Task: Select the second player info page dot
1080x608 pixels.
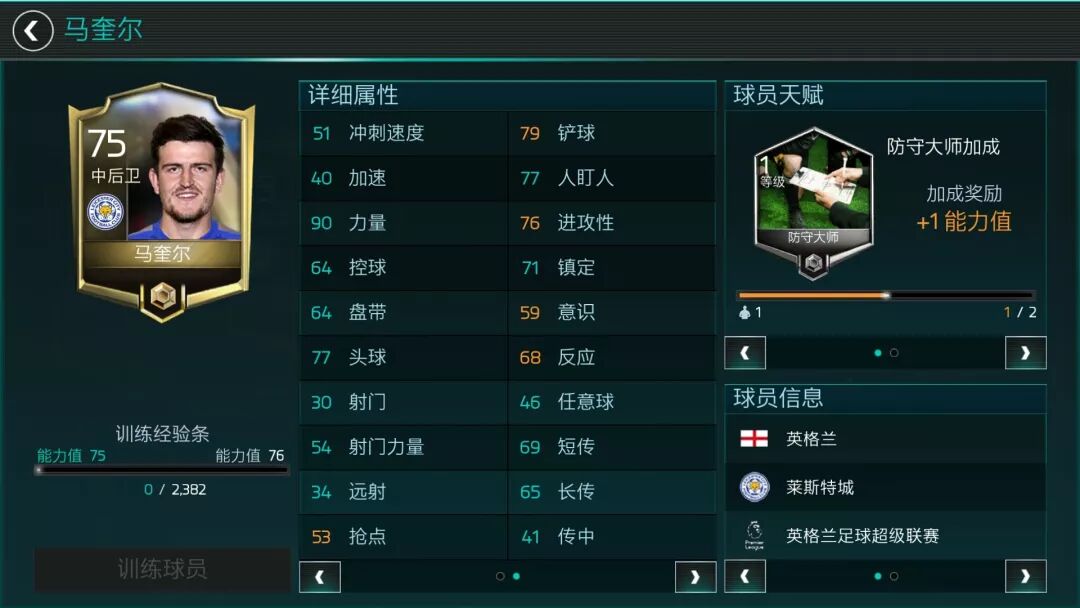Action: click(894, 576)
